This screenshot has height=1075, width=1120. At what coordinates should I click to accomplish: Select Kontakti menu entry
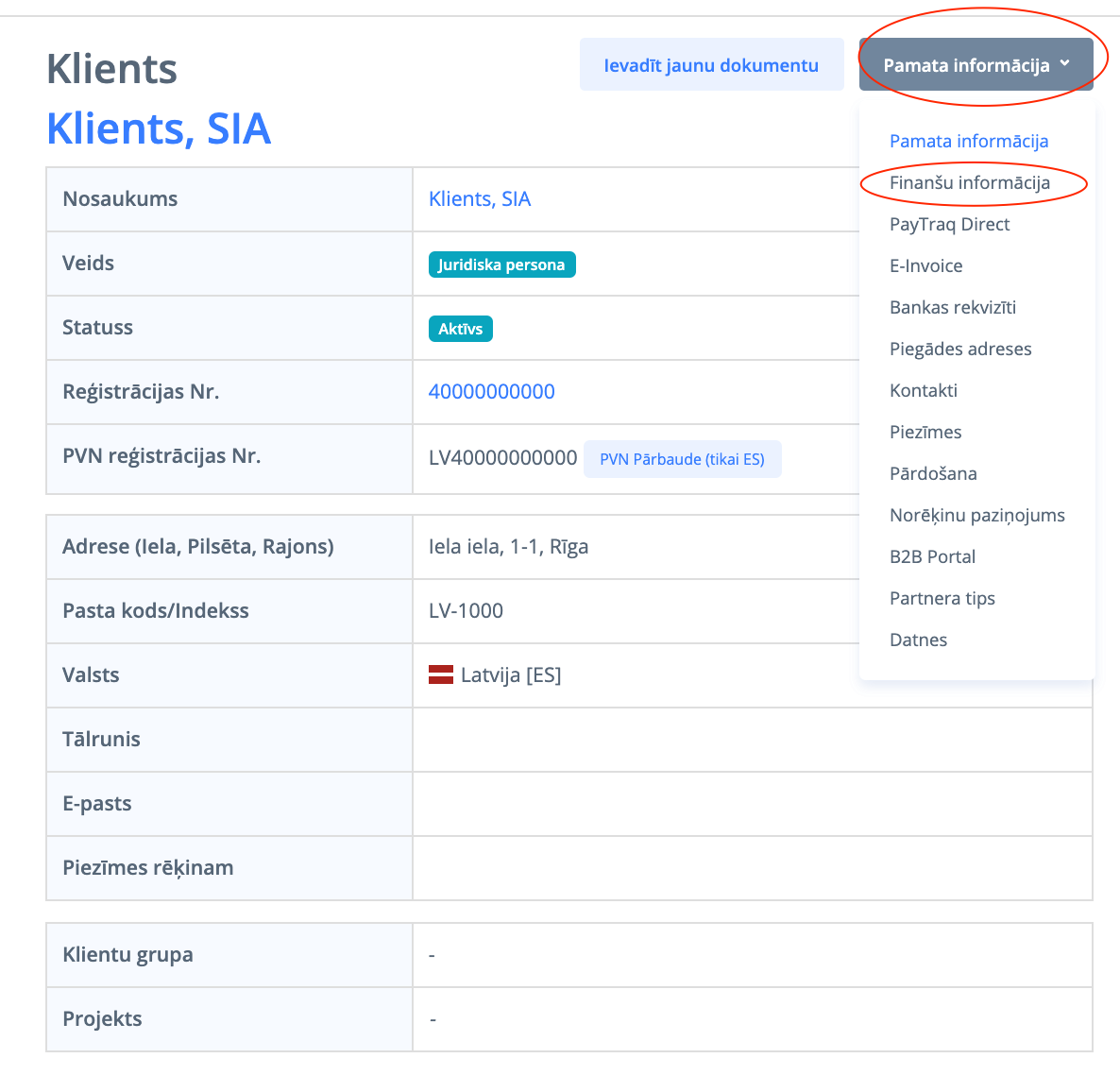pos(923,390)
